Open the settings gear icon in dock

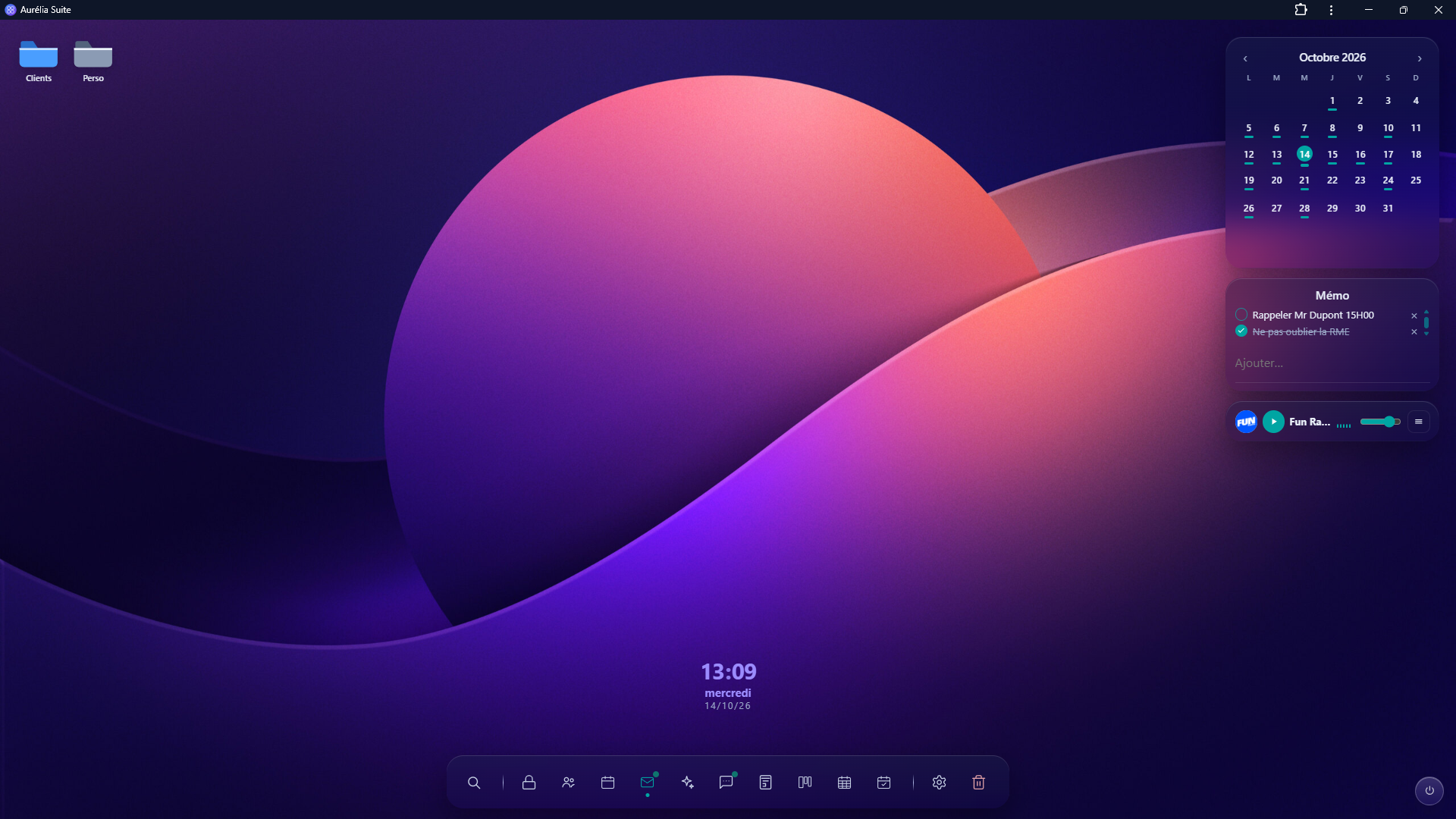point(940,783)
